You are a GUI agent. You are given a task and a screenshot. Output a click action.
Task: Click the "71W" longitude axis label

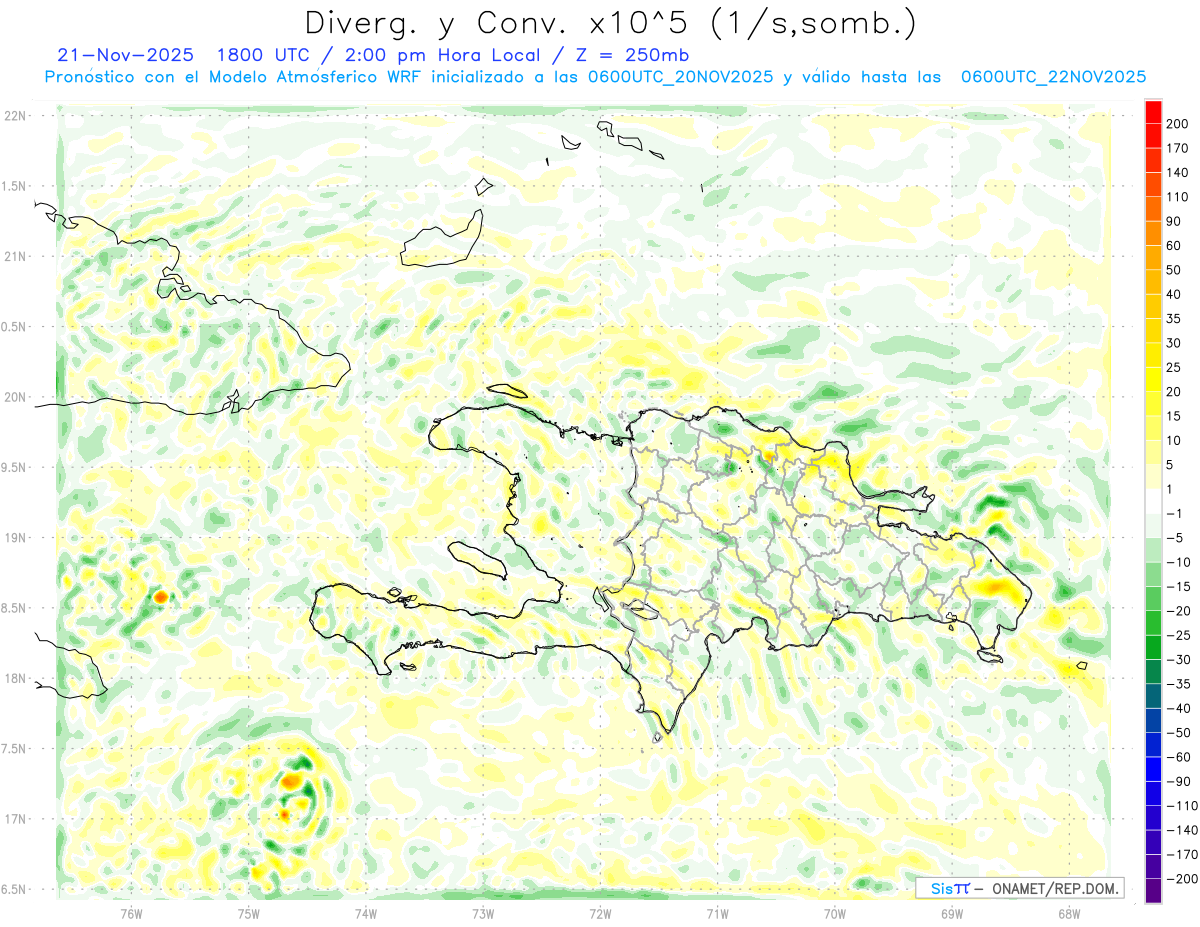(x=717, y=913)
